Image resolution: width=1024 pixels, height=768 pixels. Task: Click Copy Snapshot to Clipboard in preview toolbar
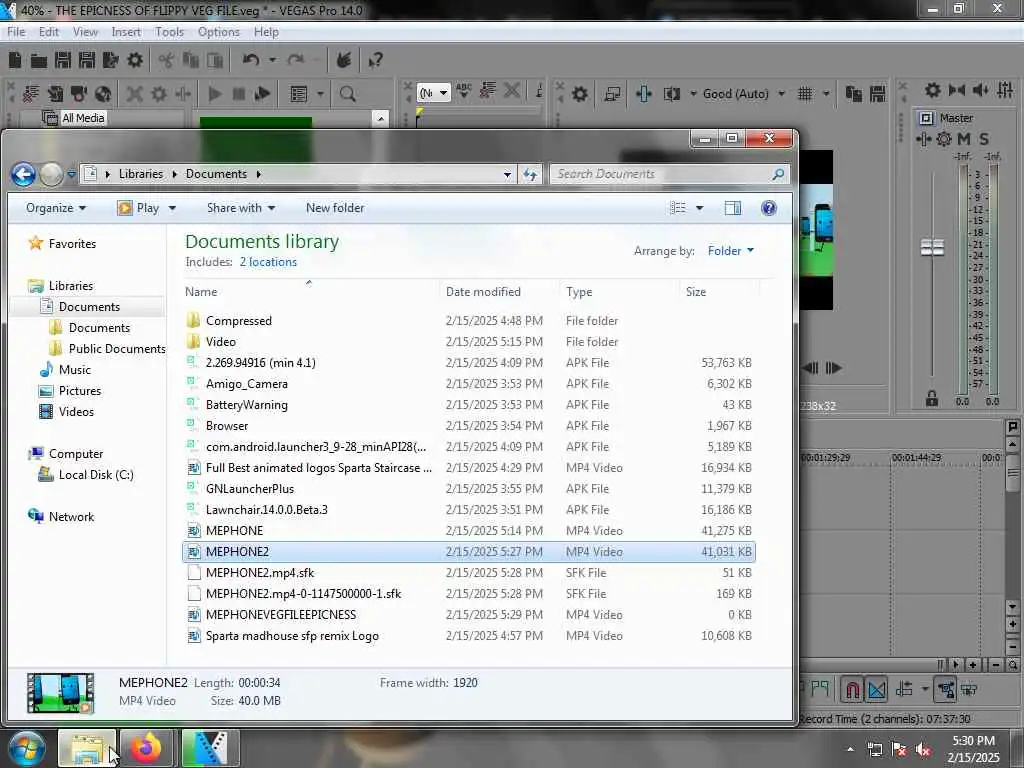pos(853,94)
